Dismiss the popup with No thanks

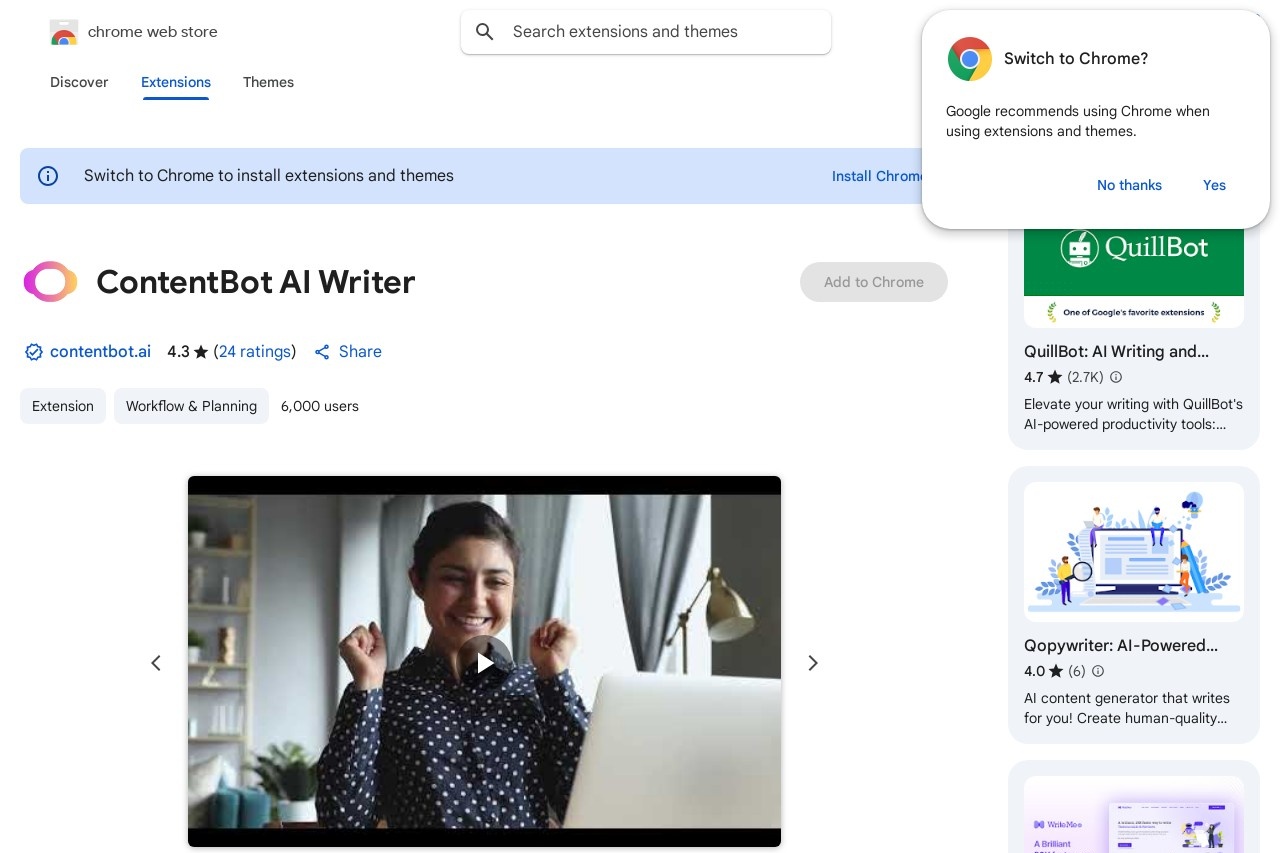pos(1129,185)
